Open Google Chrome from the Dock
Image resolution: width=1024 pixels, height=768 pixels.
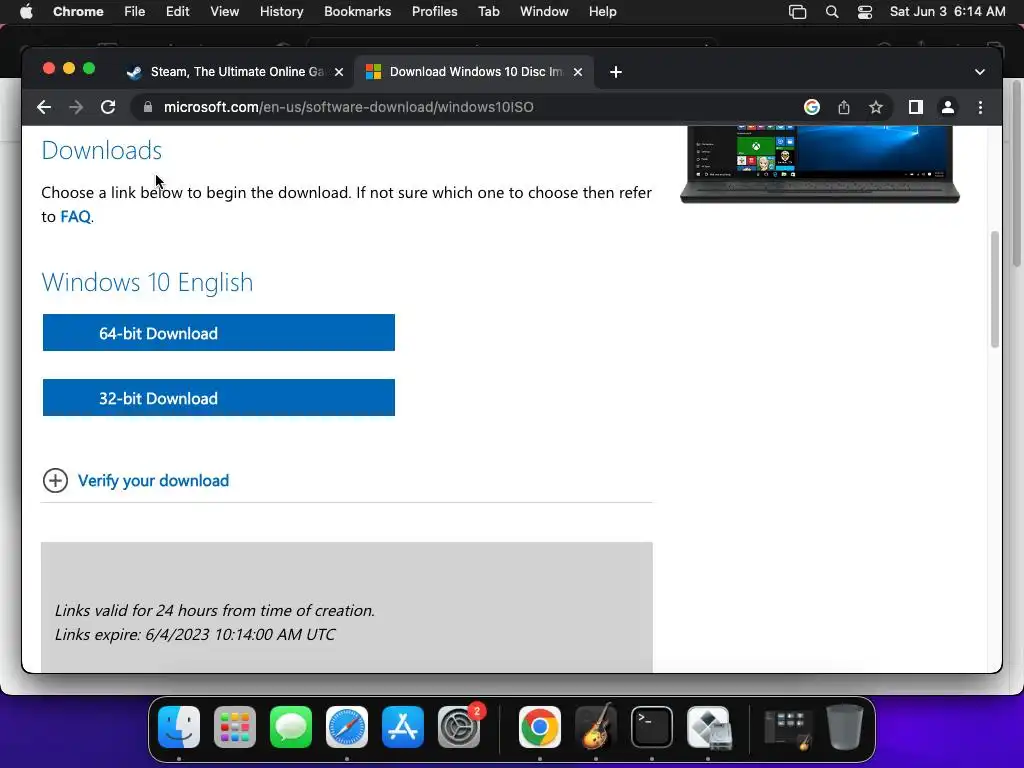click(x=539, y=726)
